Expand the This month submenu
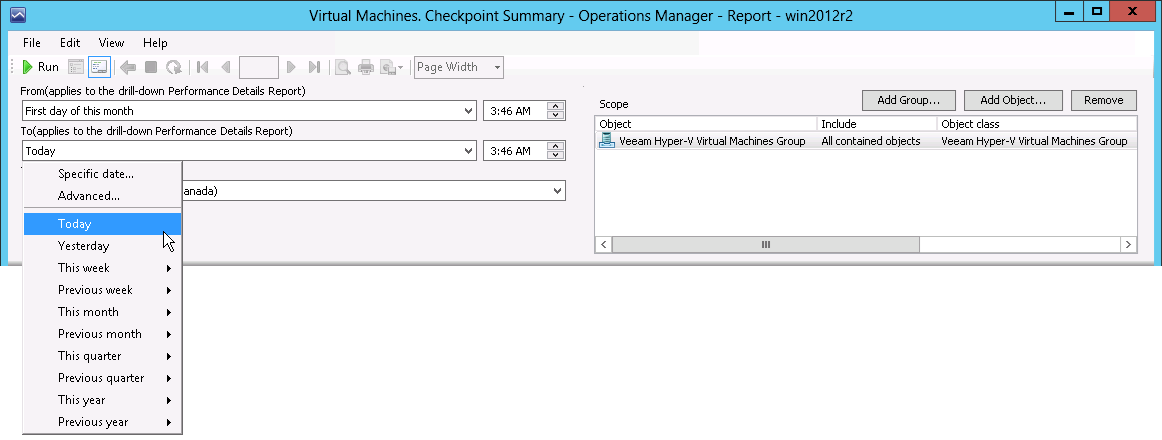The height and width of the screenshot is (440, 1162). pyautogui.click(x=102, y=312)
